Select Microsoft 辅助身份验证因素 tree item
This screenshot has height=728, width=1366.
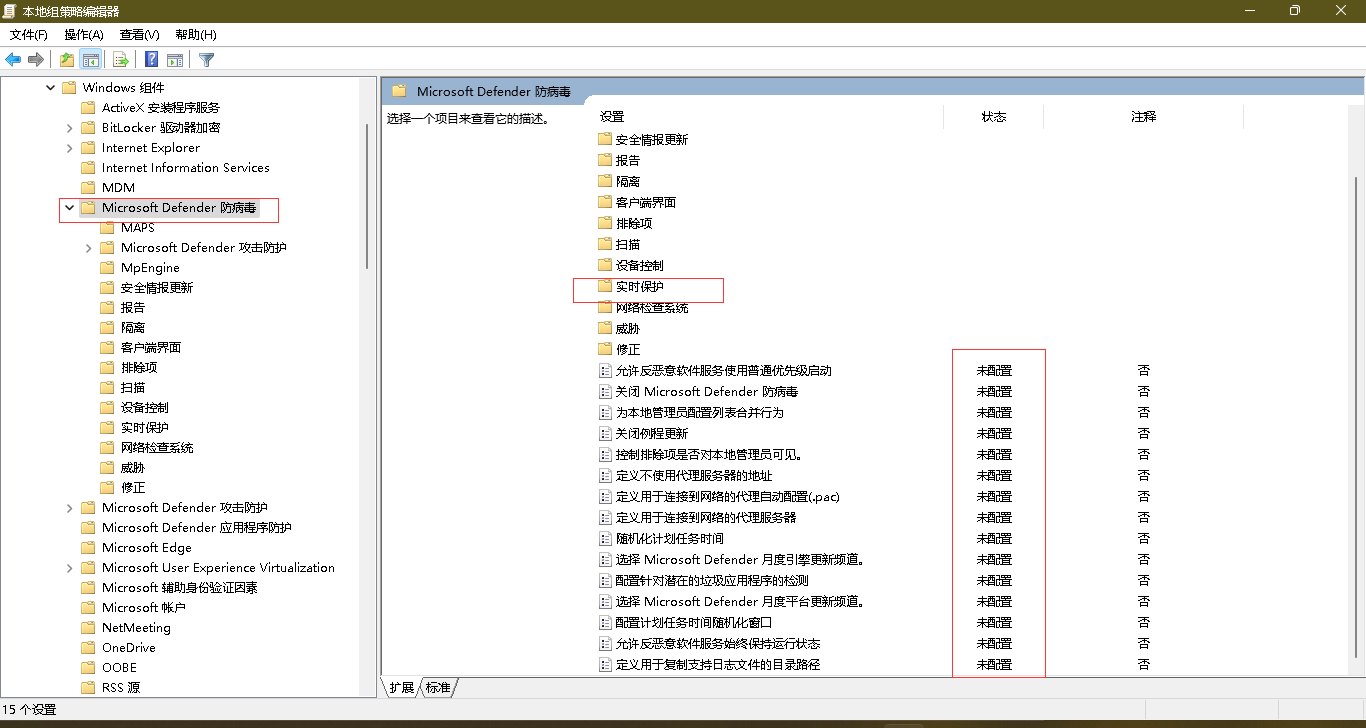tap(180, 587)
